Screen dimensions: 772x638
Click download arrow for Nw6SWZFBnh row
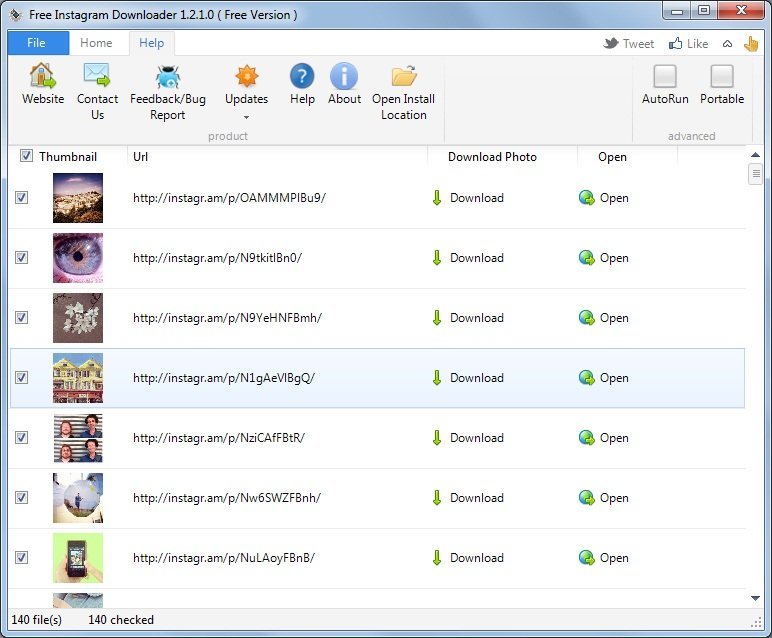pyautogui.click(x=437, y=498)
